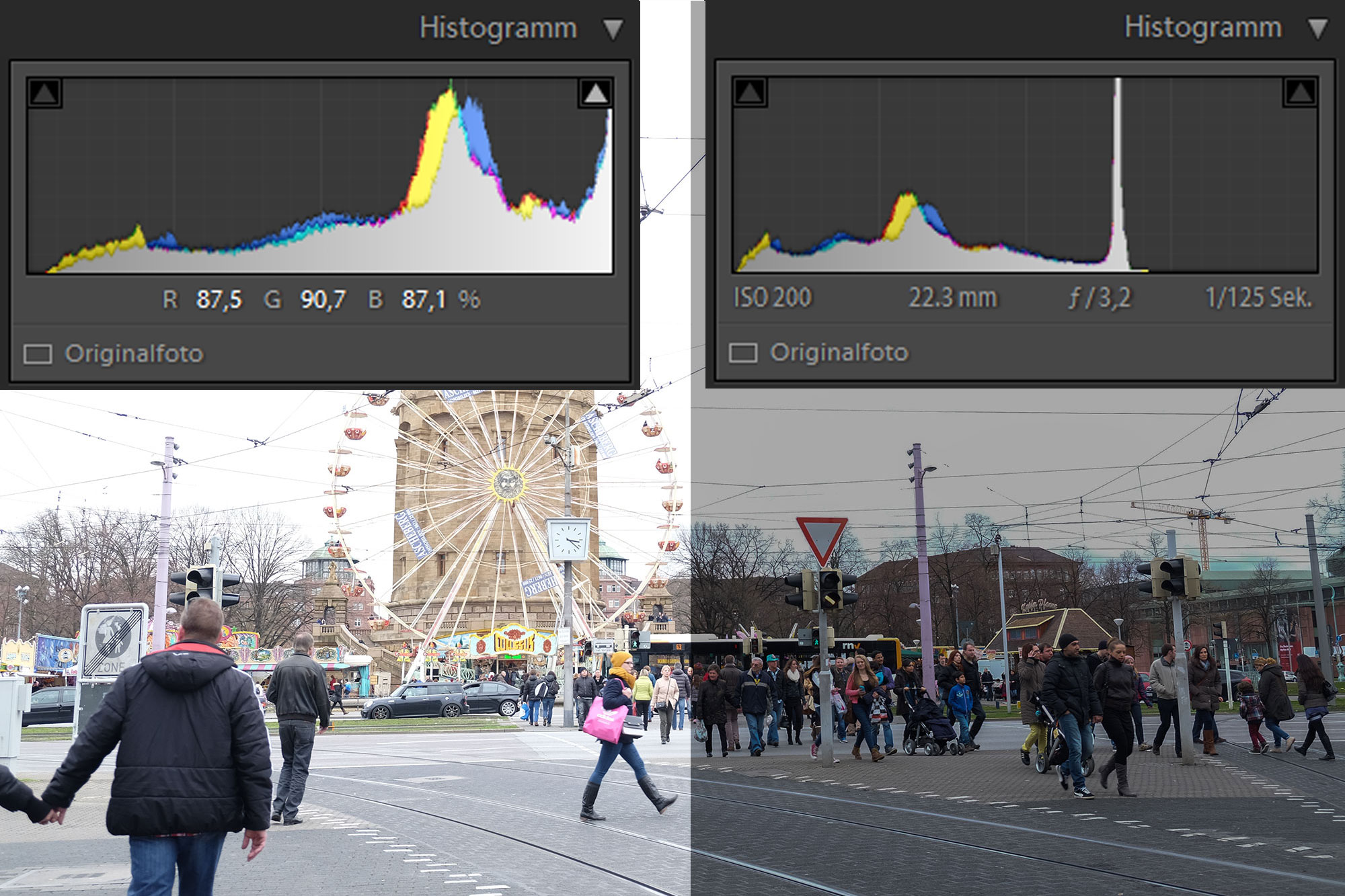This screenshot has width=1345, height=896.
Task: Click the 22.3 mm focal length readout
Action: [952, 297]
